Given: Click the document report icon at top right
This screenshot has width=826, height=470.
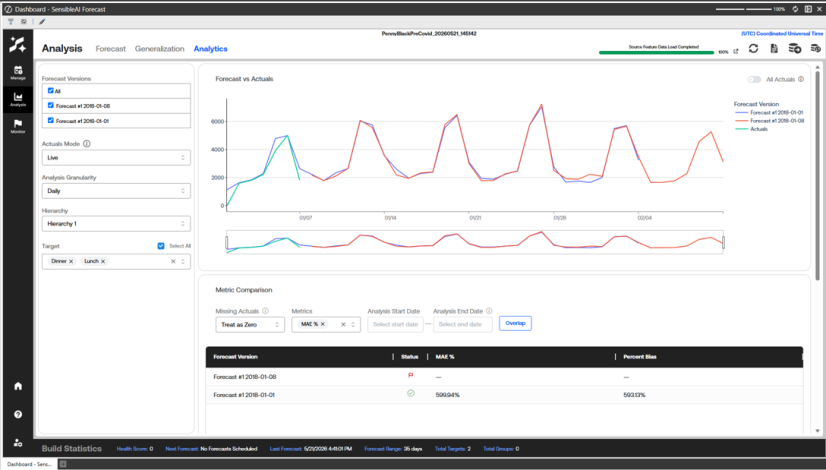Looking at the screenshot, I should click(x=774, y=48).
